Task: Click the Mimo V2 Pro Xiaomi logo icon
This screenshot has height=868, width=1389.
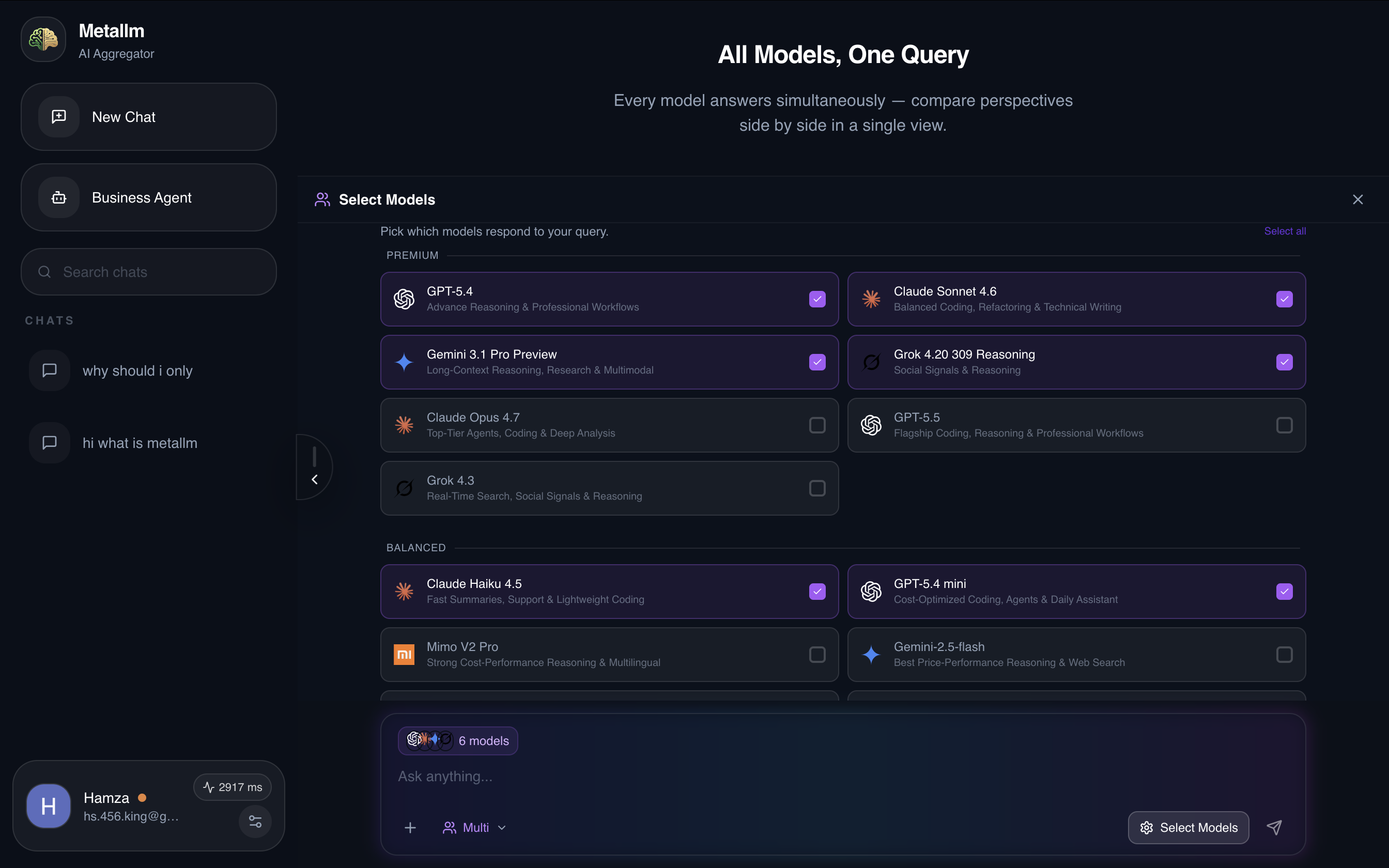Action: click(x=404, y=655)
